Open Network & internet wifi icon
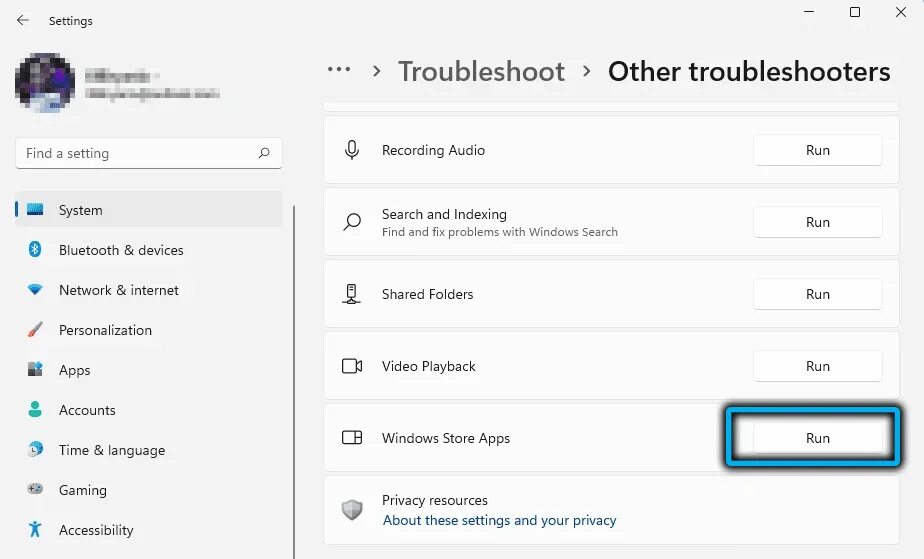The height and width of the screenshot is (559, 924). (35, 290)
